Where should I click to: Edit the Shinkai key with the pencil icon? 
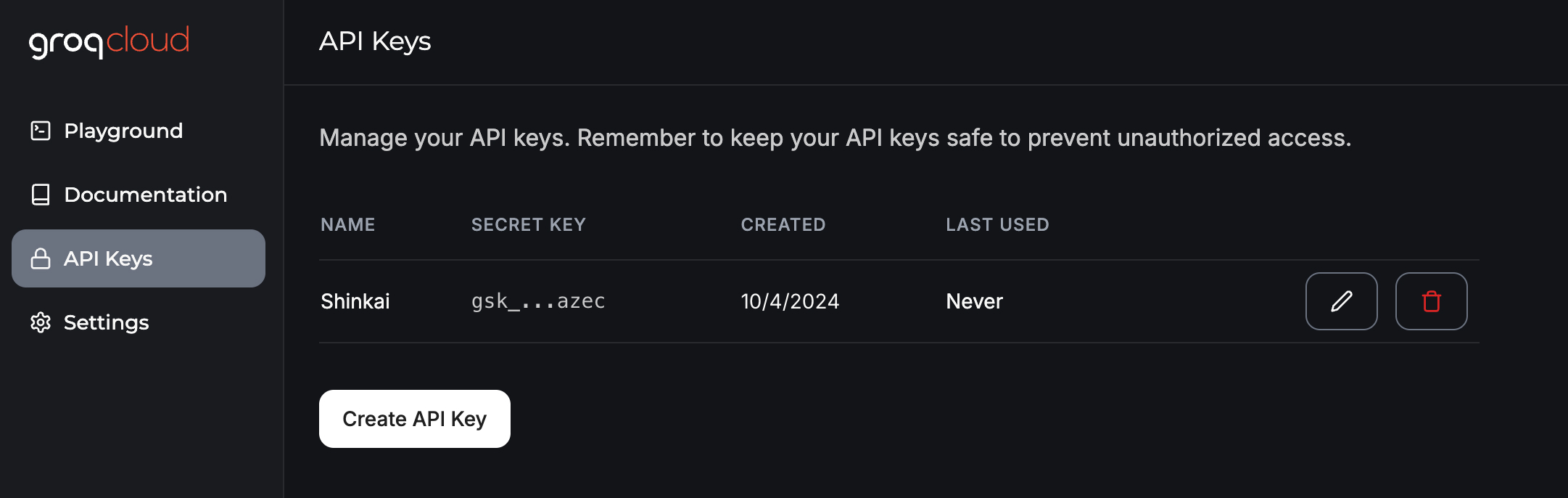1341,301
